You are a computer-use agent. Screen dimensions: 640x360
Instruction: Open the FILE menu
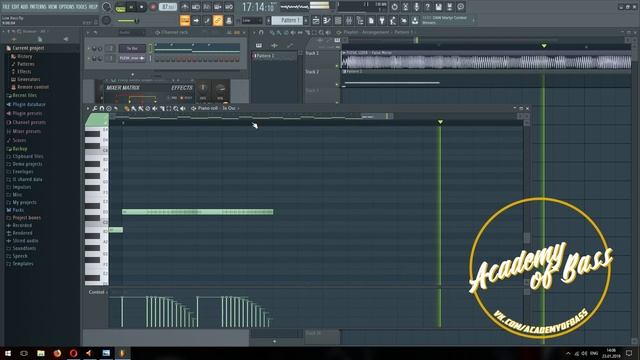click(6, 7)
